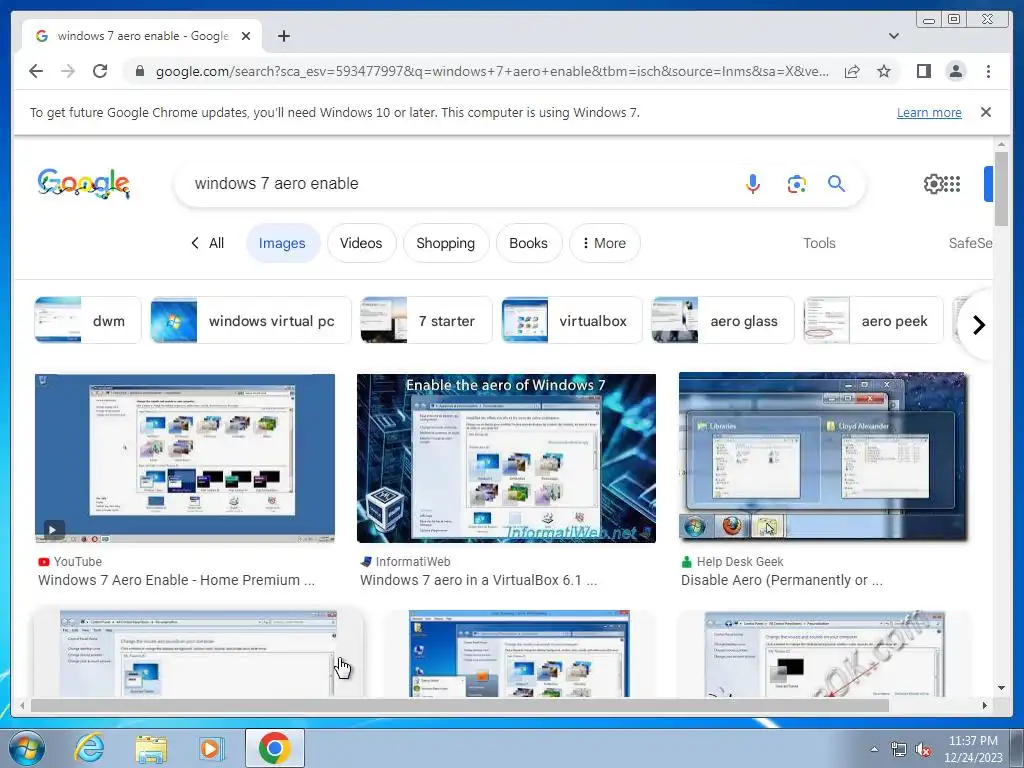
Task: Start voice search with microphone icon
Action: coord(752,184)
